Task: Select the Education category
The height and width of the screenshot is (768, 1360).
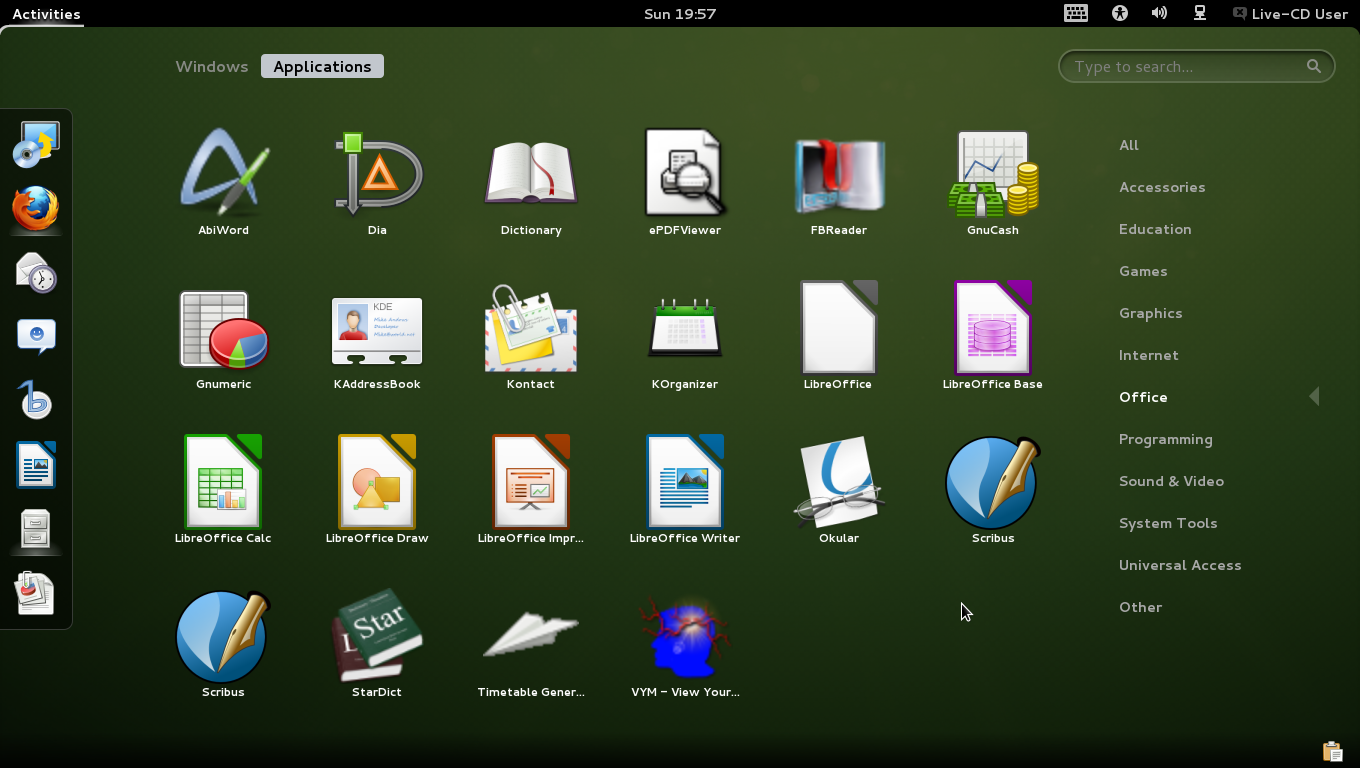Action: [1155, 229]
